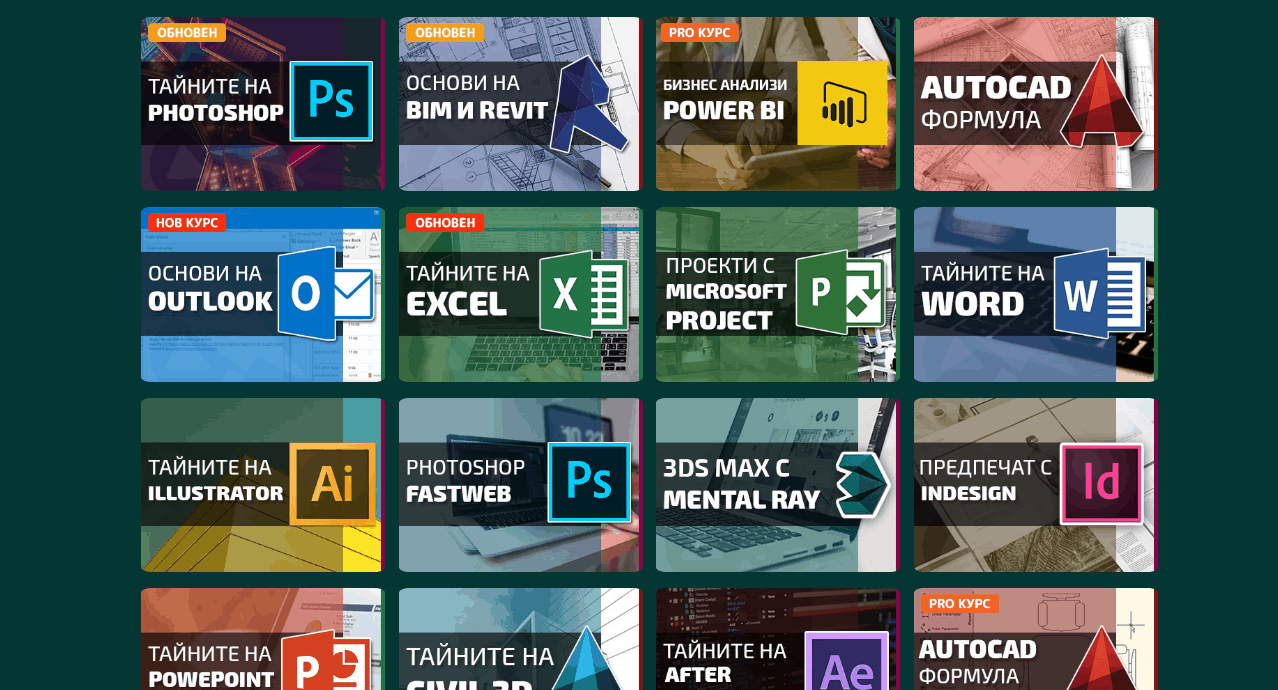Select the "Тайните на After" title text
The image size is (1278, 690).
pyautogui.click(x=725, y=663)
